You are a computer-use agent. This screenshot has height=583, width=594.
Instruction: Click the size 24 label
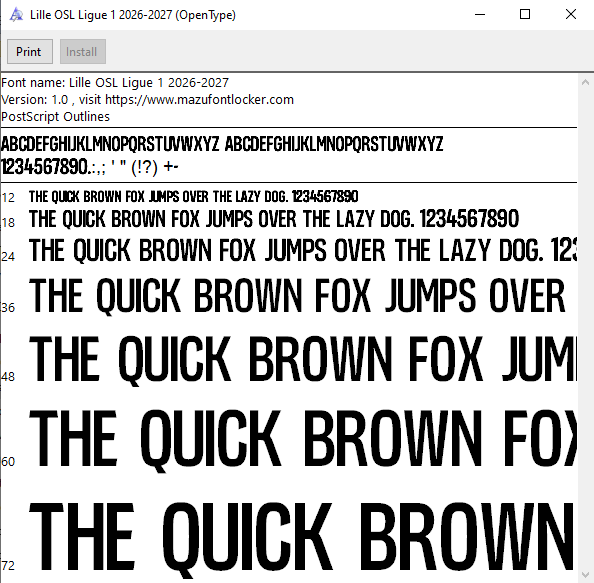[8, 256]
